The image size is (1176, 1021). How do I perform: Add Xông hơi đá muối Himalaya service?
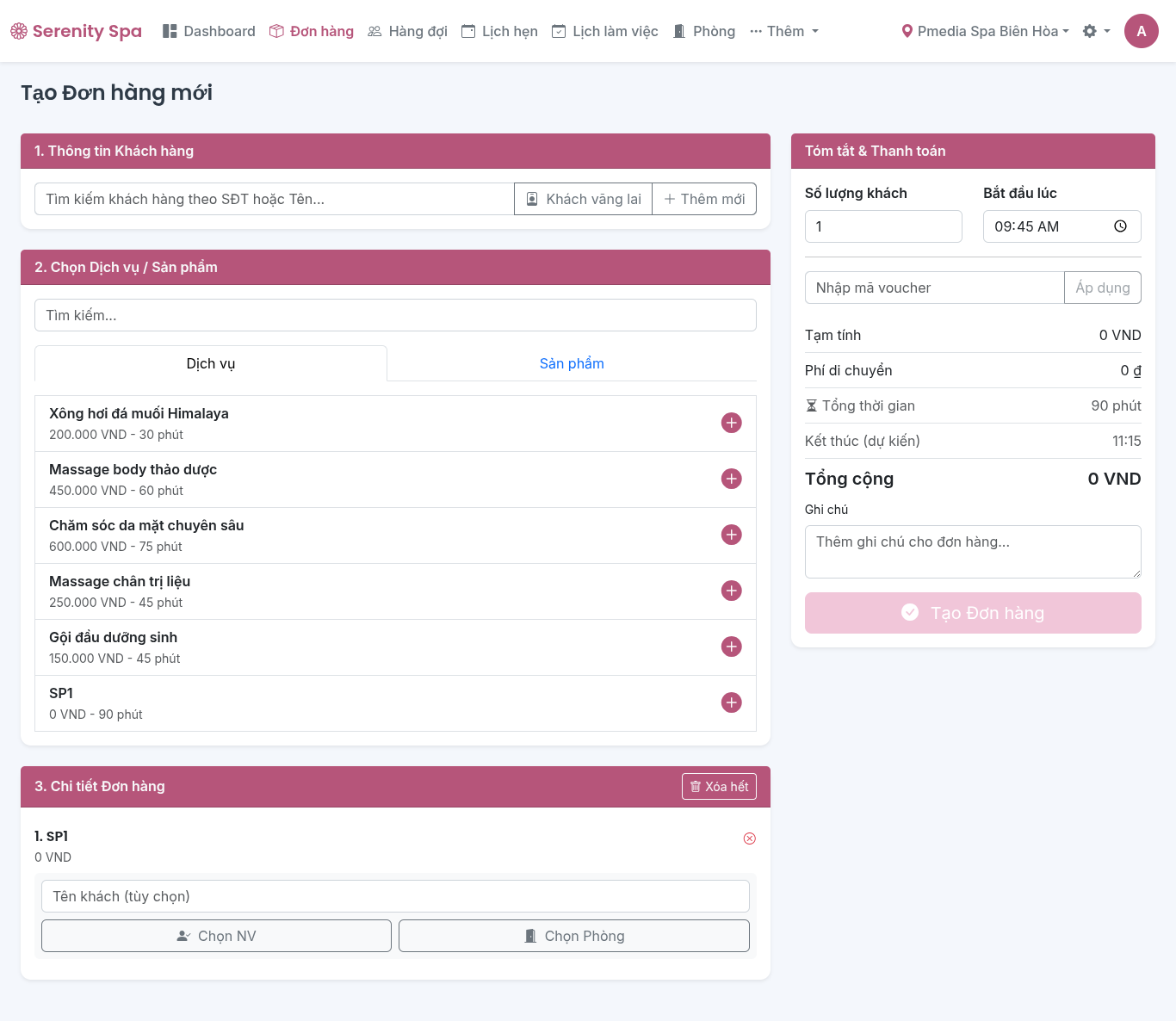[731, 423]
